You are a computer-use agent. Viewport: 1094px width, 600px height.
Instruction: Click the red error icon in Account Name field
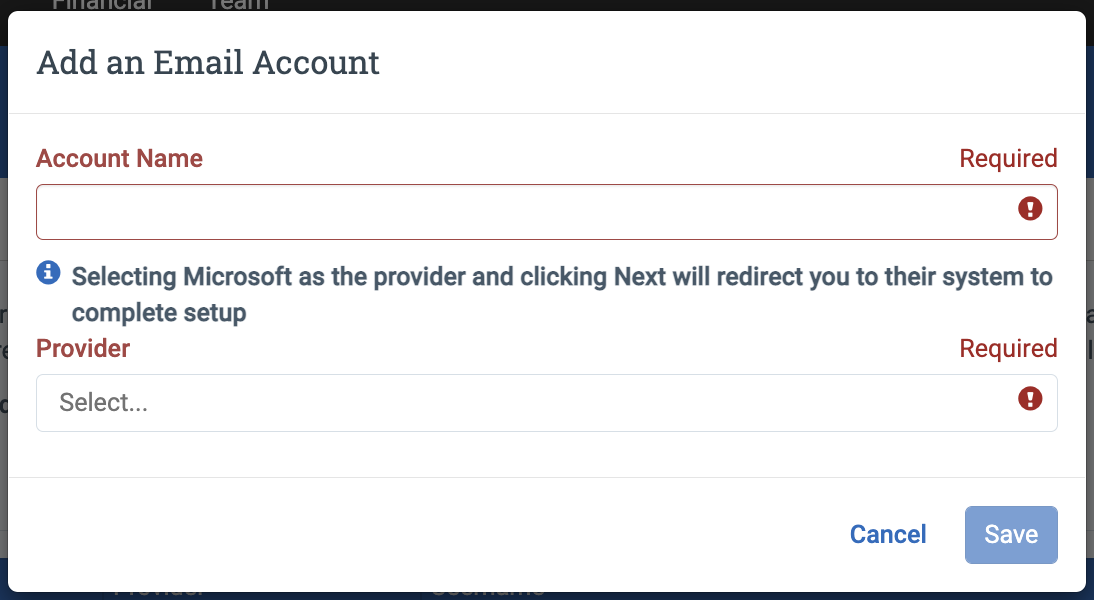(x=1030, y=209)
